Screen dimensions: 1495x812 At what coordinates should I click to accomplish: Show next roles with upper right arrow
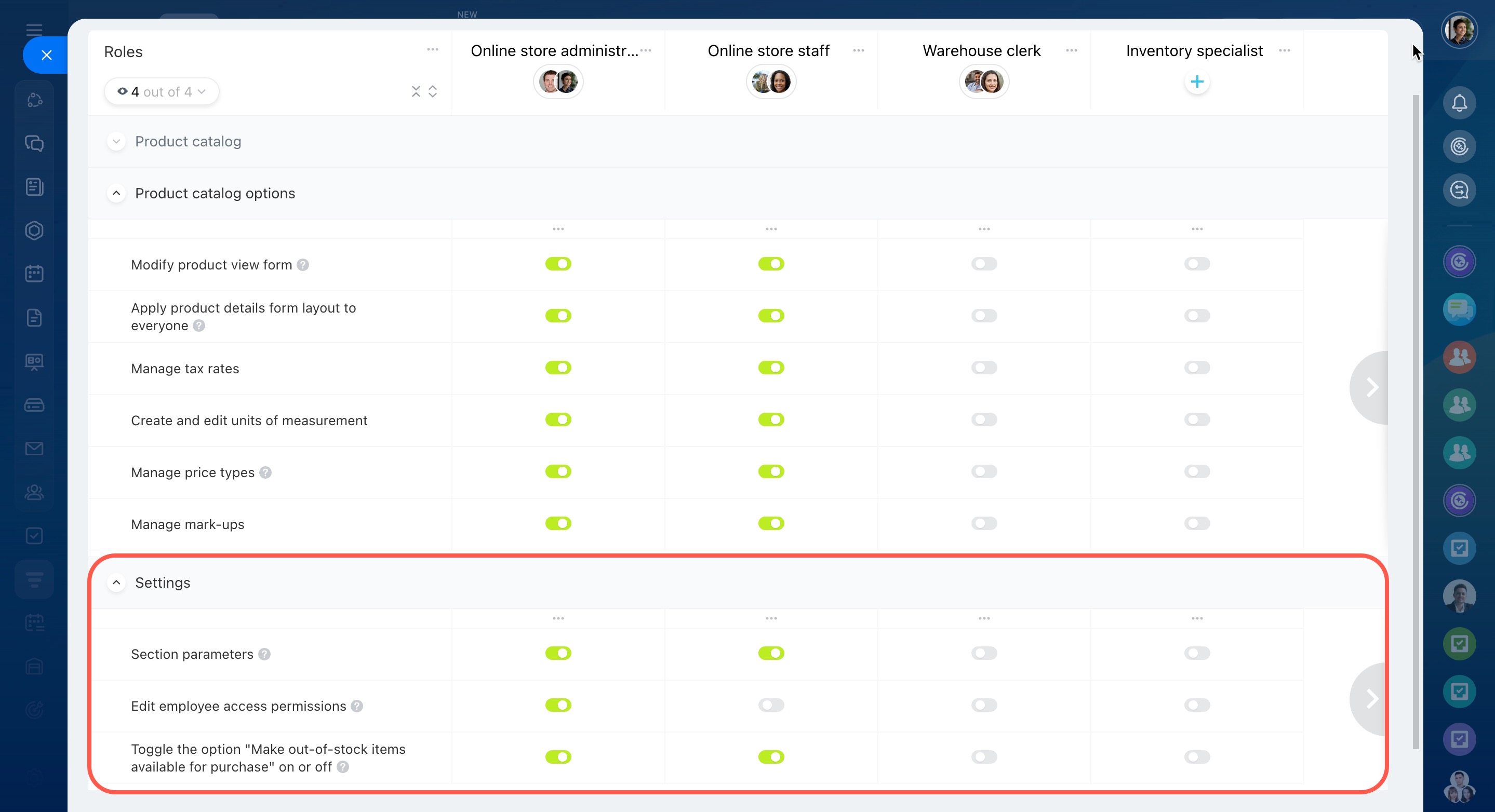point(1370,387)
